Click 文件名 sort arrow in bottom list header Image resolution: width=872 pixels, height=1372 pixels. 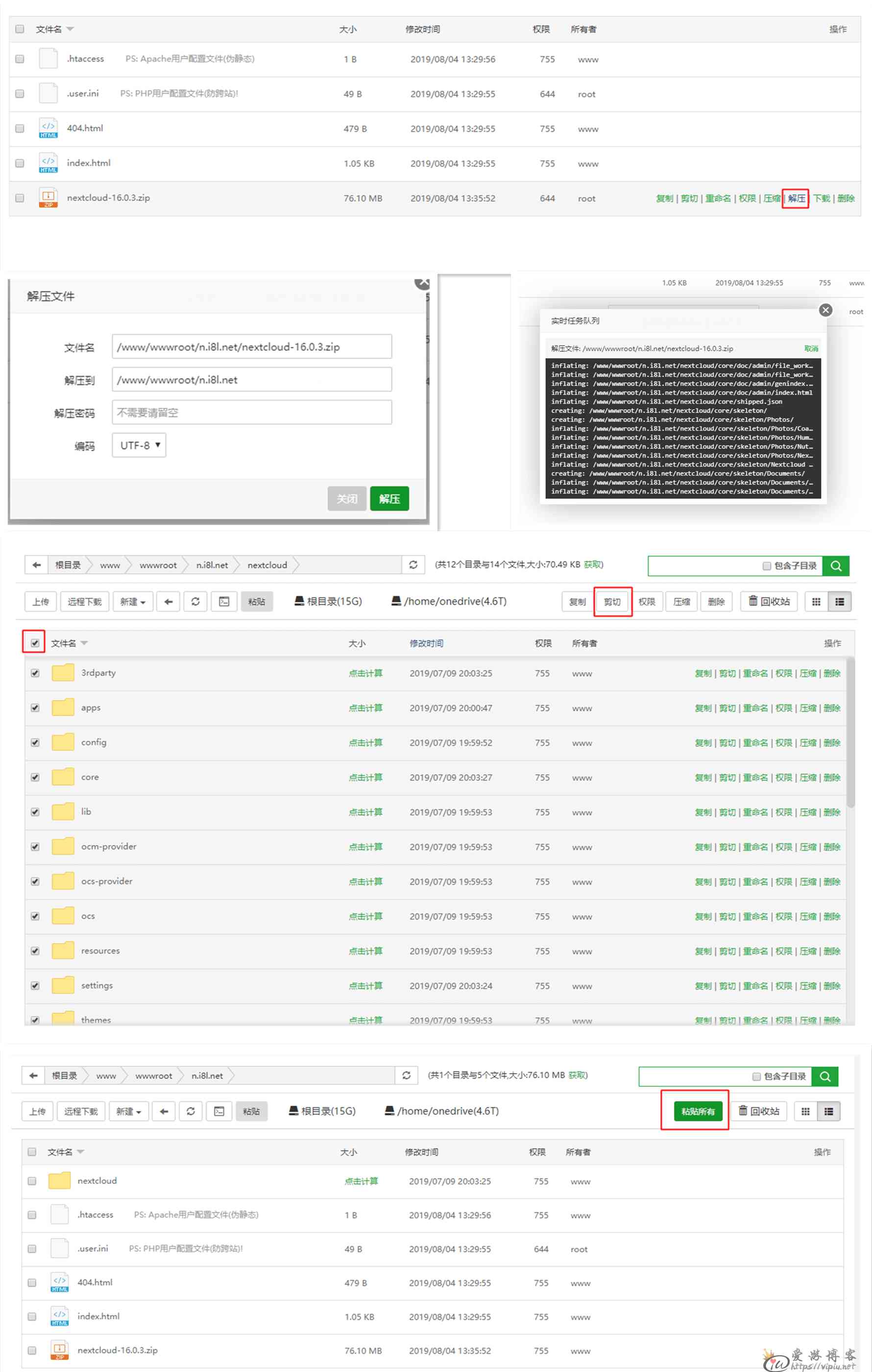(x=80, y=1152)
